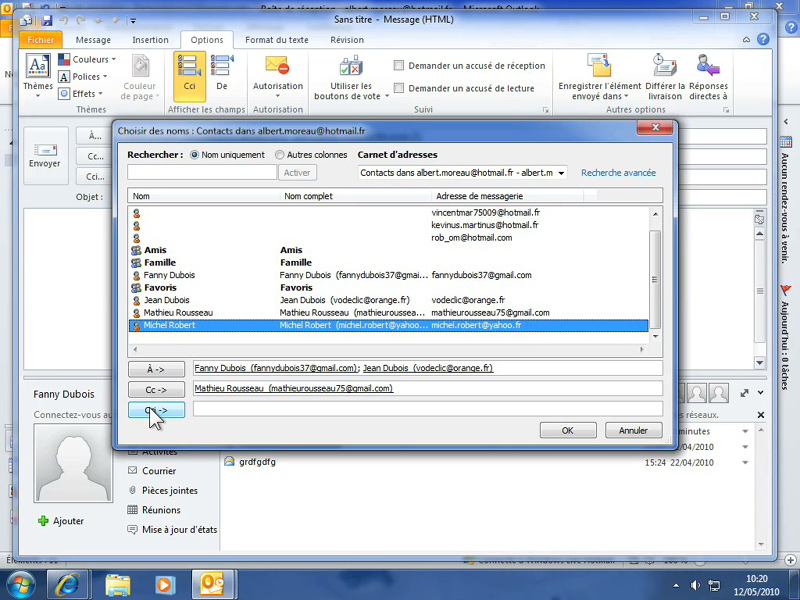Viewport: 800px width, 600px height.
Task: Click the Annuler button
Action: click(x=633, y=431)
